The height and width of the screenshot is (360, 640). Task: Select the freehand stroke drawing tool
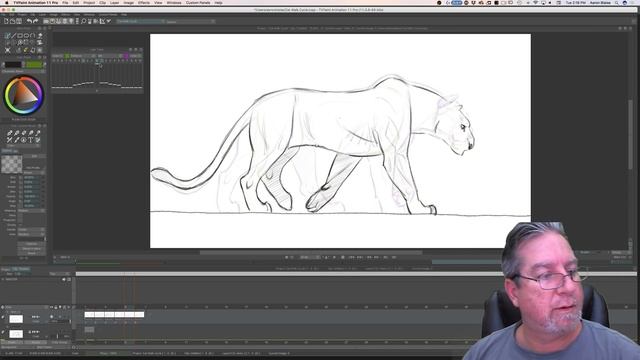(x=8, y=36)
